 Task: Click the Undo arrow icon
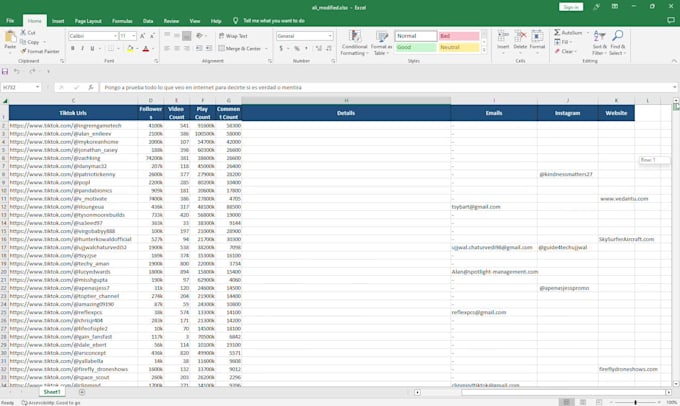16,71
